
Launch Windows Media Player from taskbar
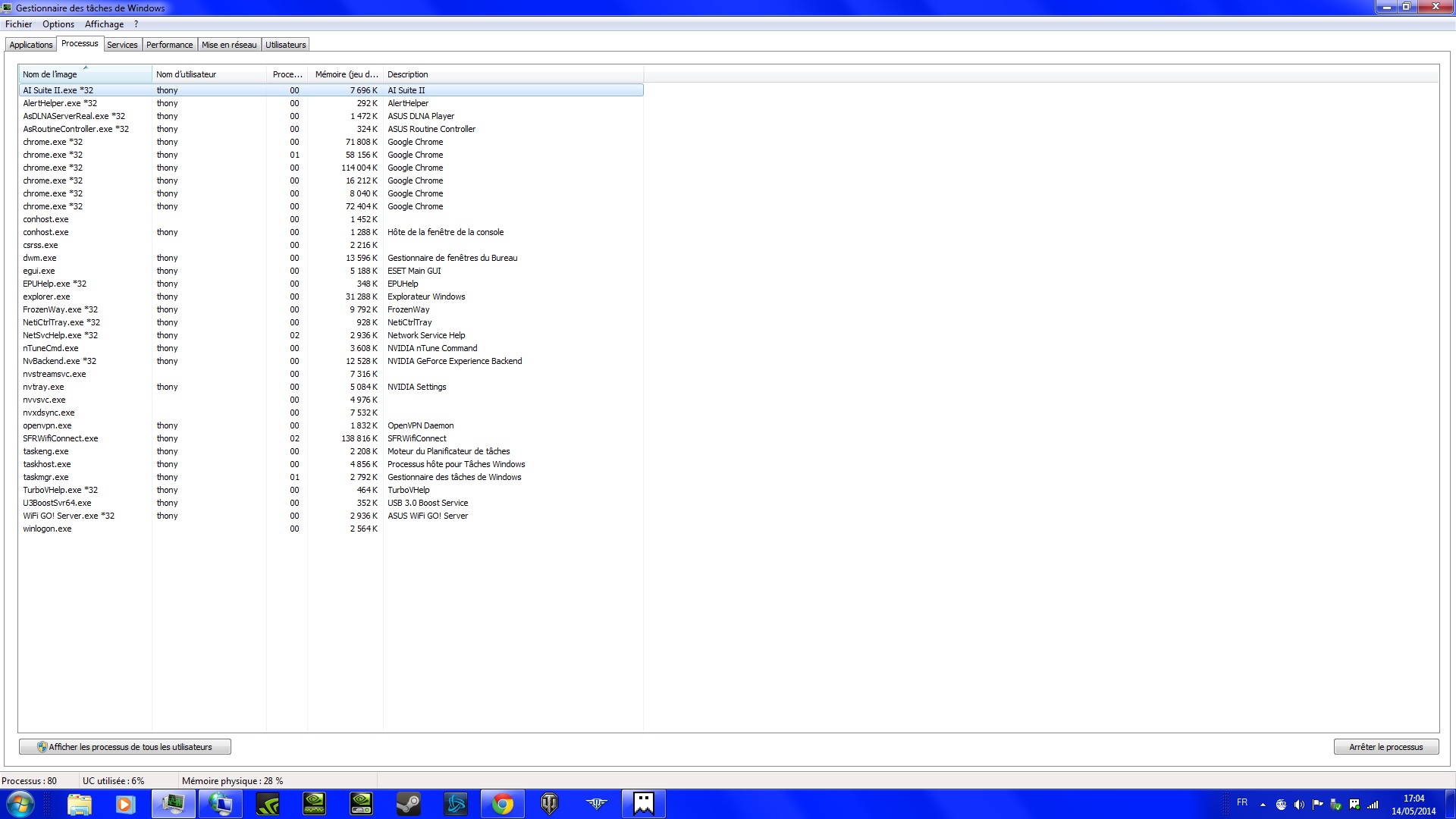pos(126,804)
